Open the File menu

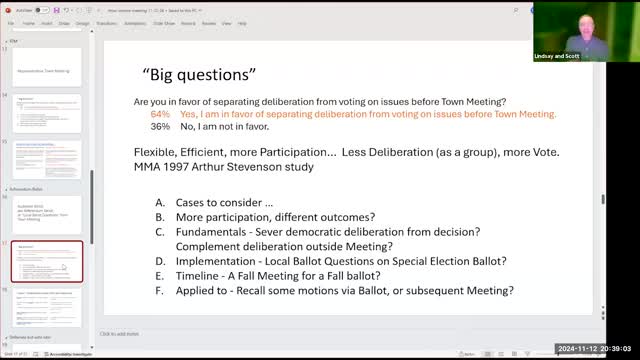(11, 24)
